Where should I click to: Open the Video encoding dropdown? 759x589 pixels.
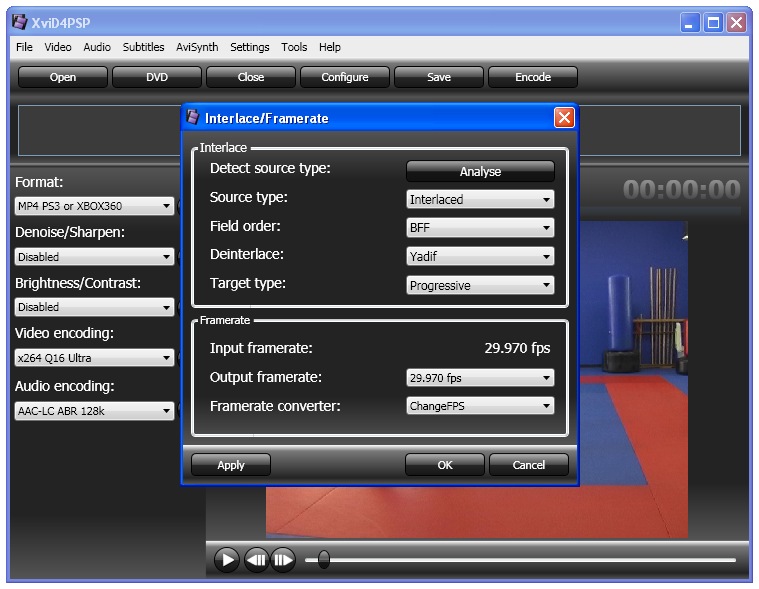click(x=94, y=358)
